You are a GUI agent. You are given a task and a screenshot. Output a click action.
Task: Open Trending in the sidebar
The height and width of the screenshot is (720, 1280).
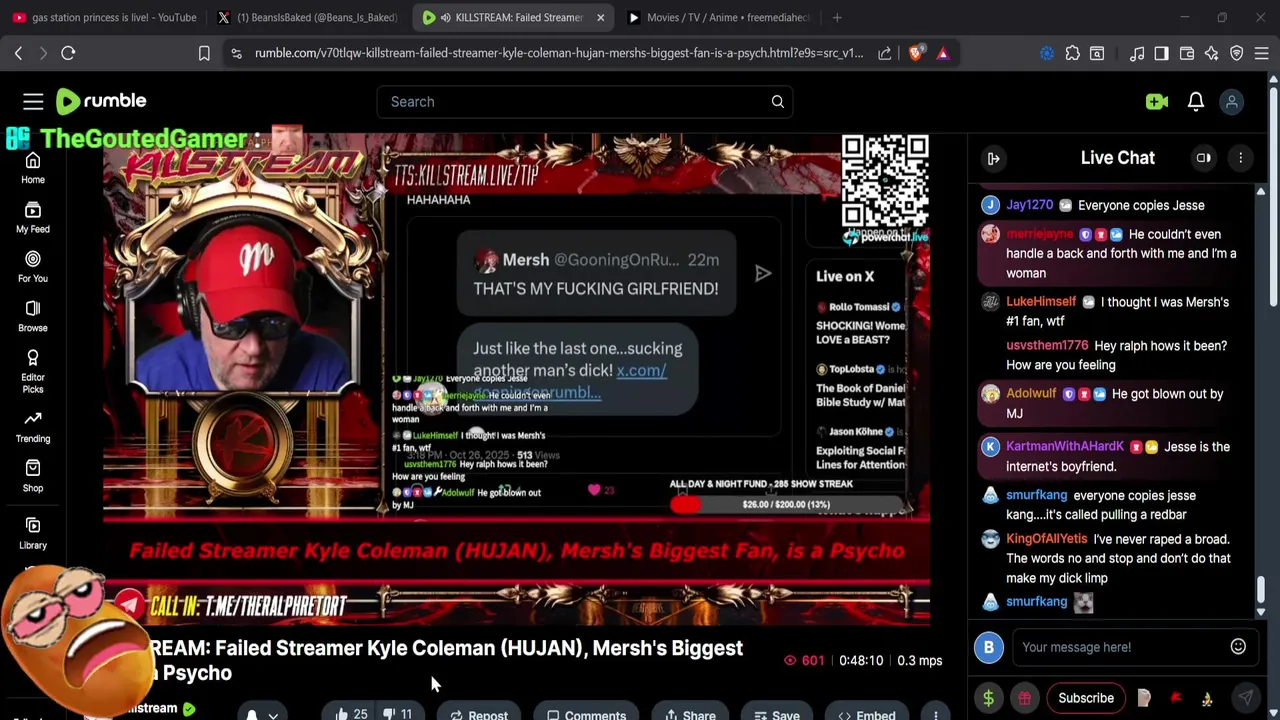(x=33, y=426)
